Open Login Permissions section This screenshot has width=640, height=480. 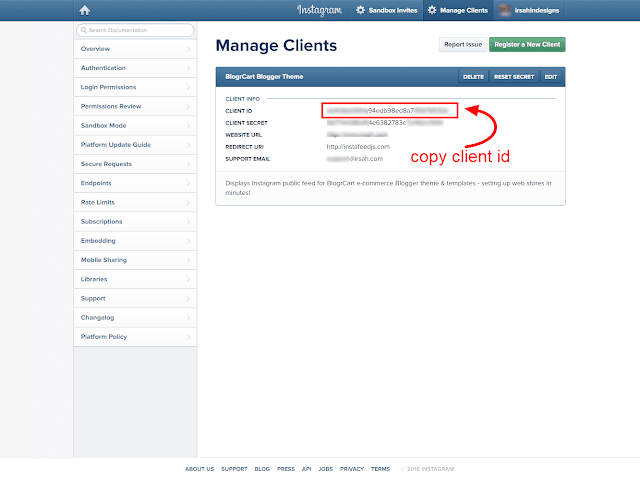(135, 87)
